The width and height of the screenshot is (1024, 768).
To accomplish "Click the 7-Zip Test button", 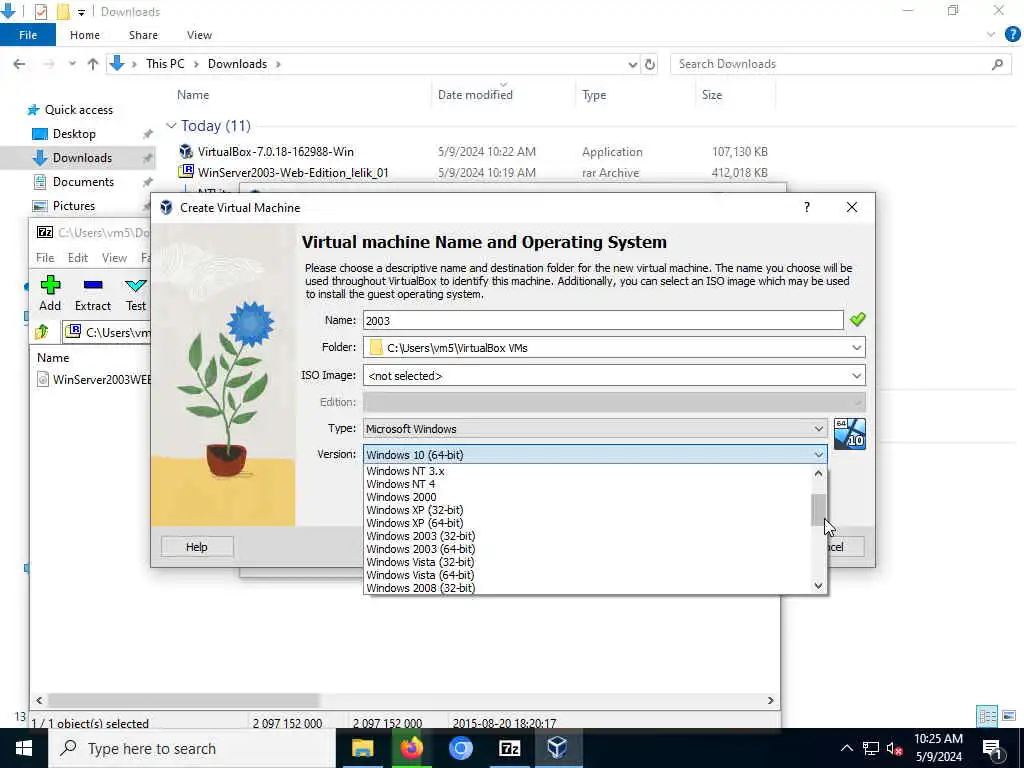I will (136, 293).
